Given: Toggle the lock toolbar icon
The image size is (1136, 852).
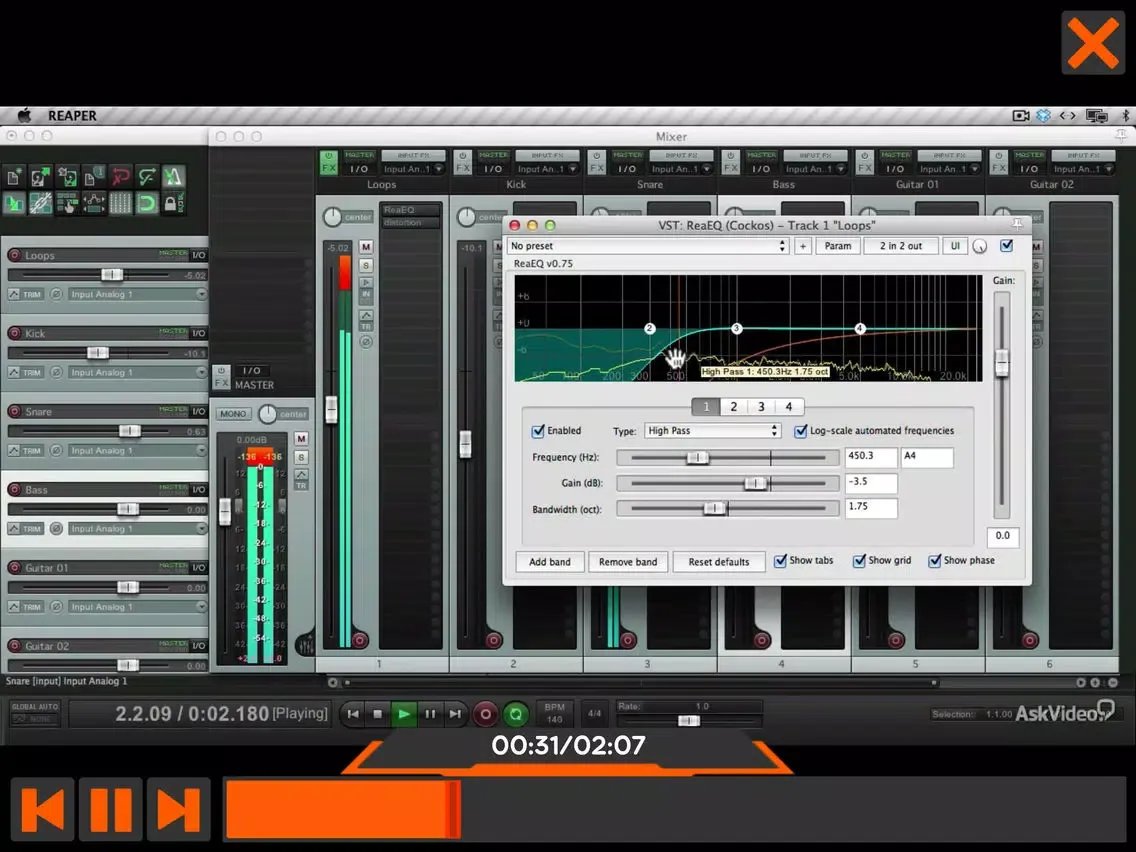Looking at the screenshot, I should pos(173,204).
